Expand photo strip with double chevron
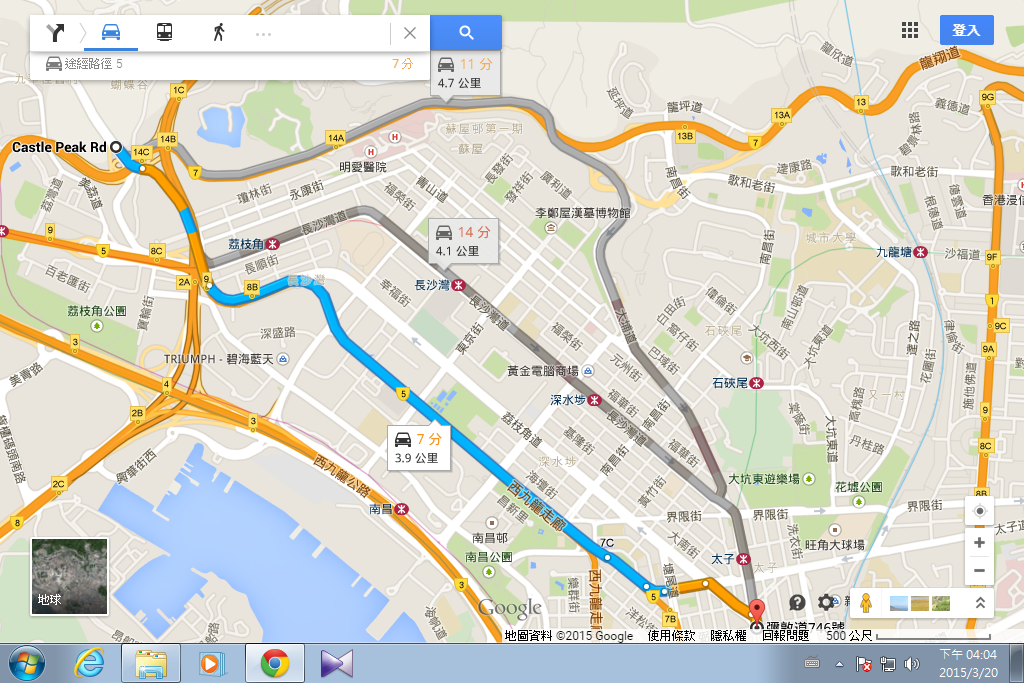Screen dimensions: 1024x683 (x=980, y=603)
